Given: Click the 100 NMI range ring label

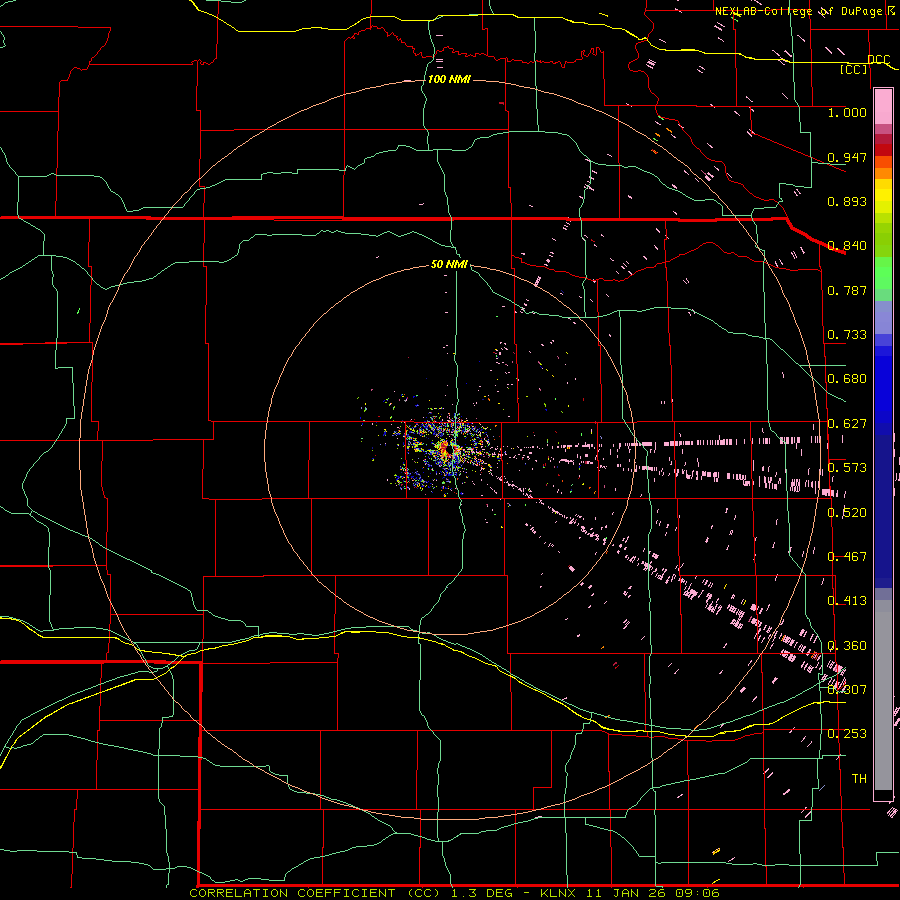Looking at the screenshot, I should (449, 79).
